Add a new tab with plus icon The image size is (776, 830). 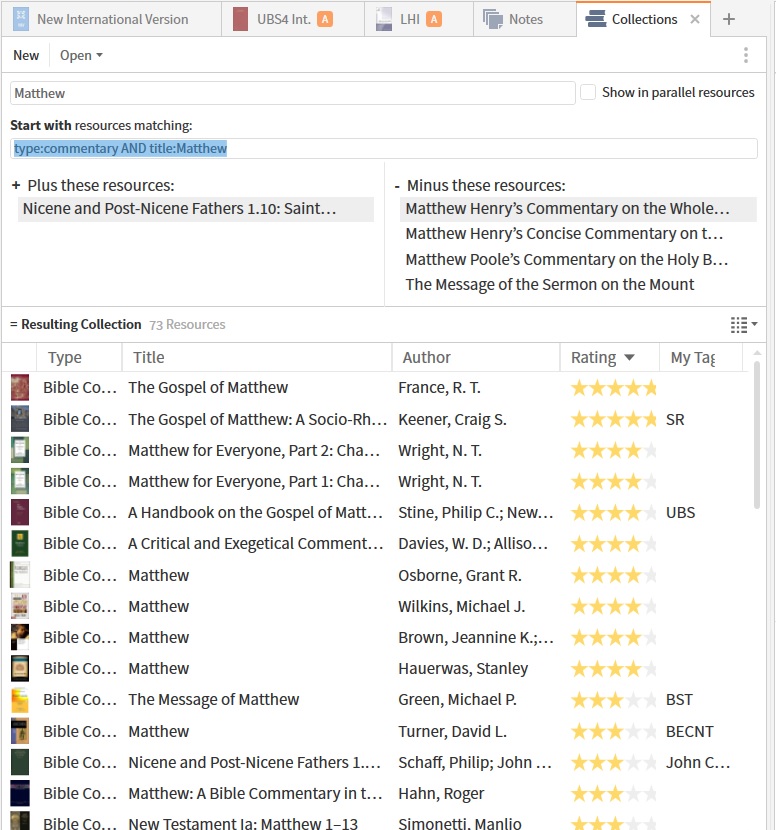(729, 19)
